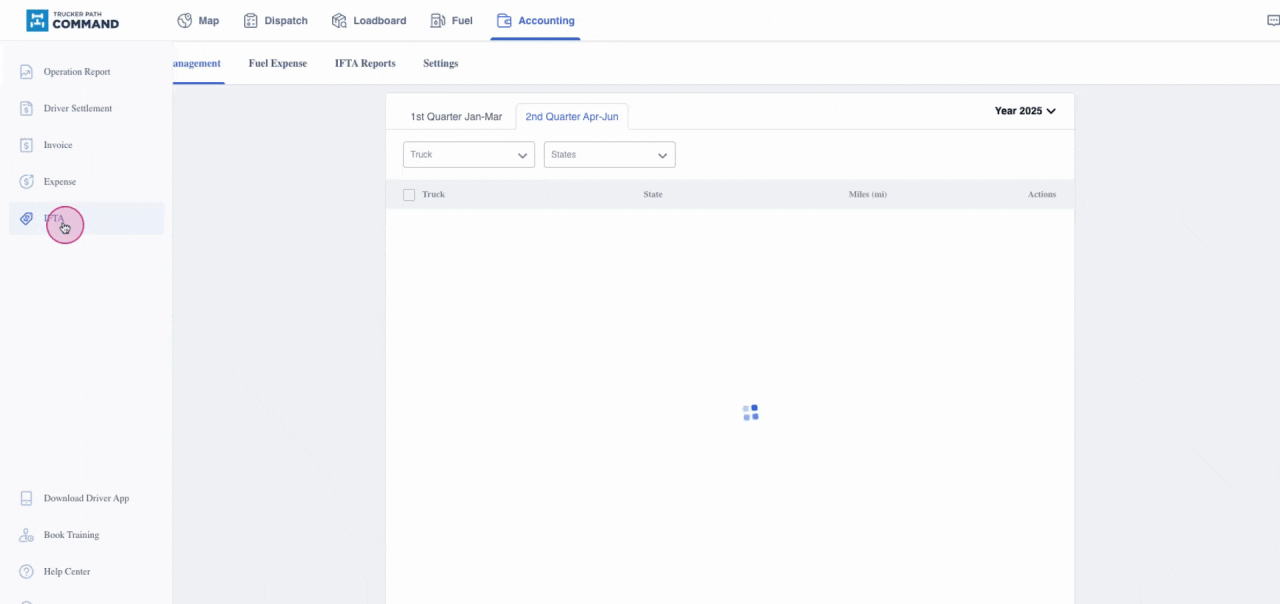Click the Actions column header
This screenshot has height=604, width=1280.
(x=1042, y=194)
